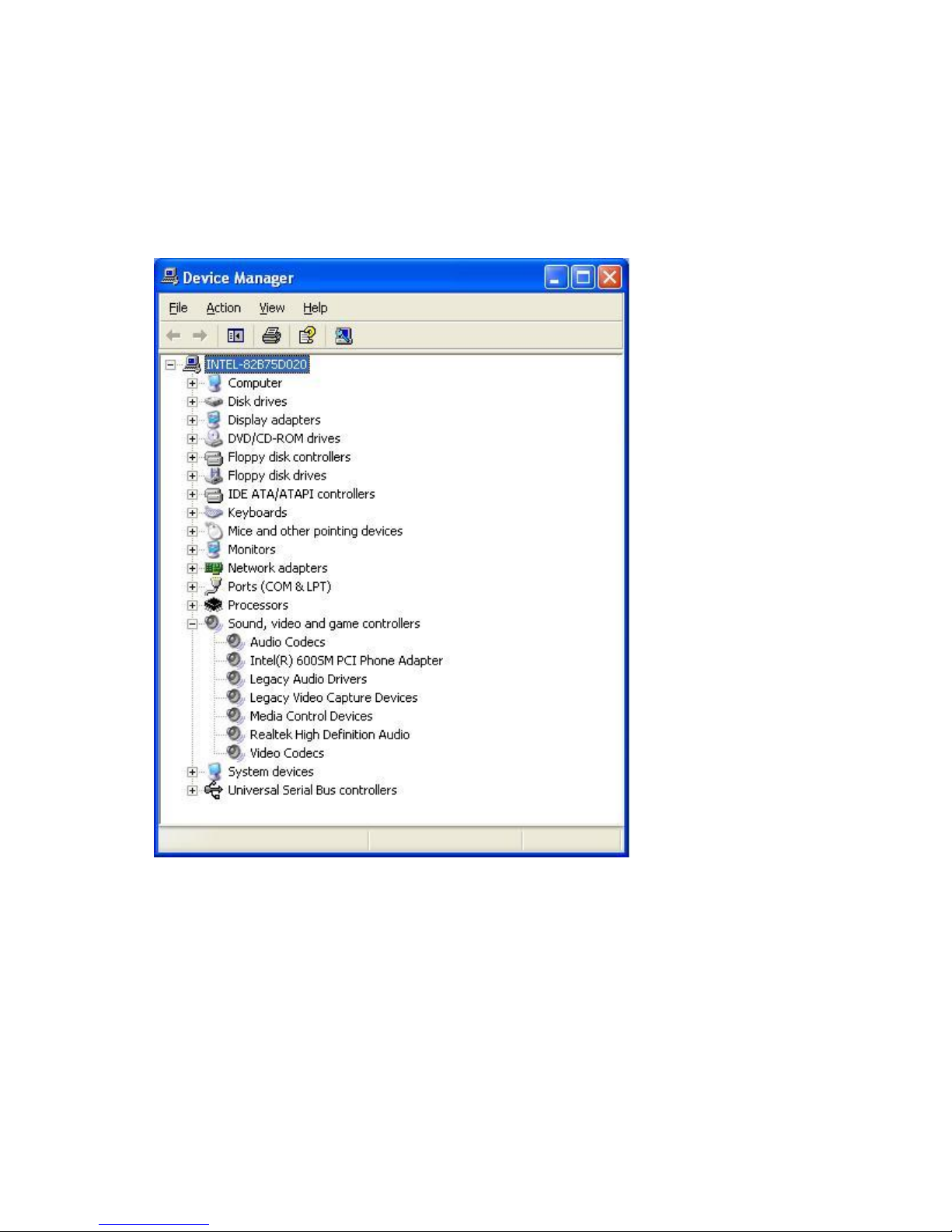952x1232 pixels.
Task: Expand the Network adapters node
Action: point(192,568)
